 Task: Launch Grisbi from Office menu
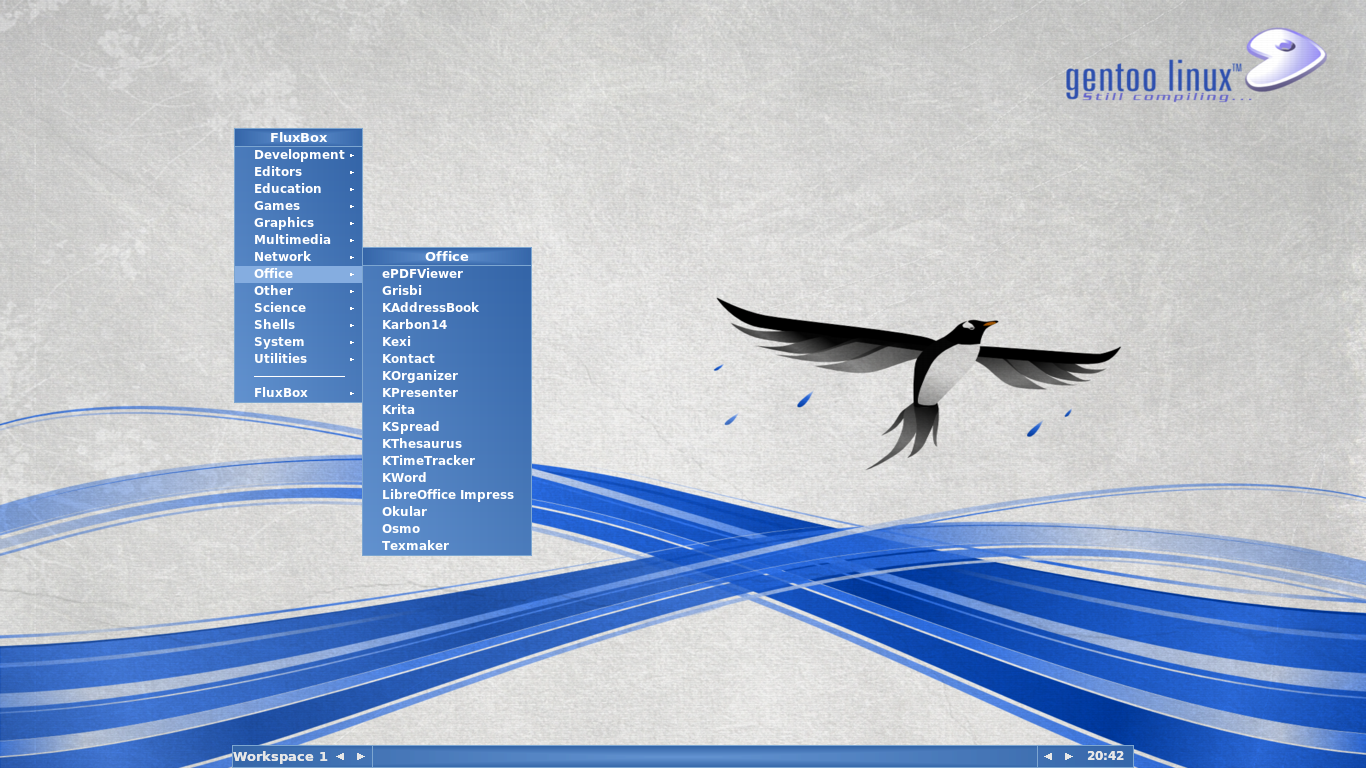(446, 291)
